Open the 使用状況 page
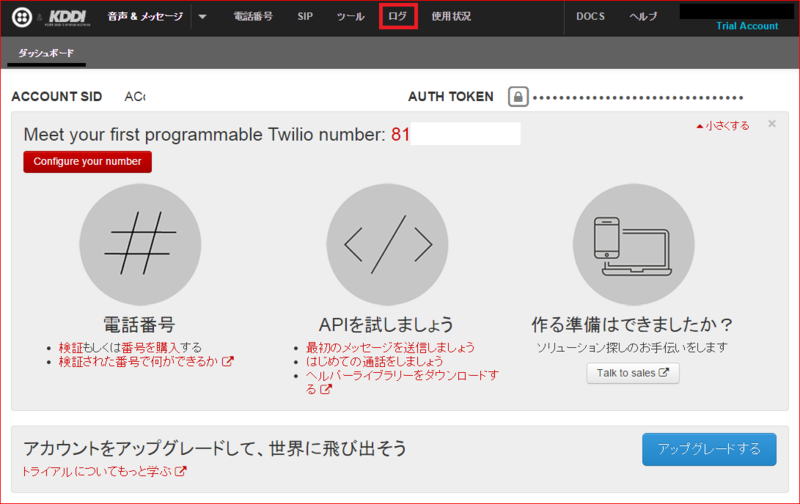The image size is (800, 504). coord(451,16)
